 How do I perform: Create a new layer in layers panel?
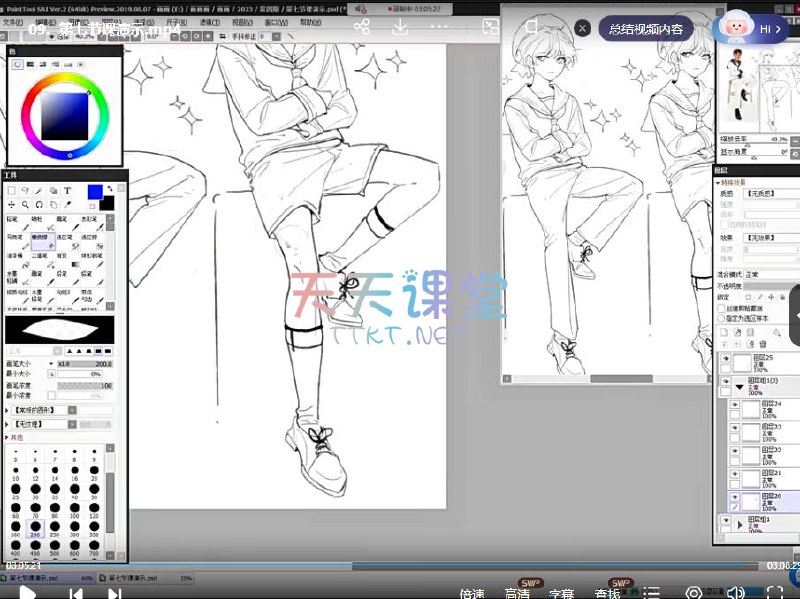pyautogui.click(x=723, y=333)
